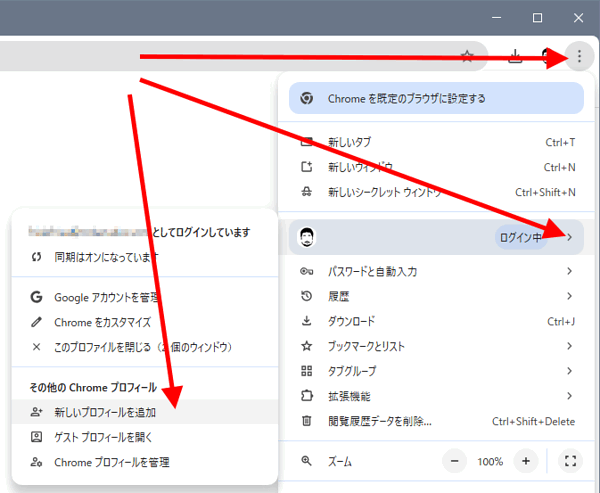The image size is (600, 493).
Task: Open Chrome プロフィールを管理 entry
Action: point(145,462)
